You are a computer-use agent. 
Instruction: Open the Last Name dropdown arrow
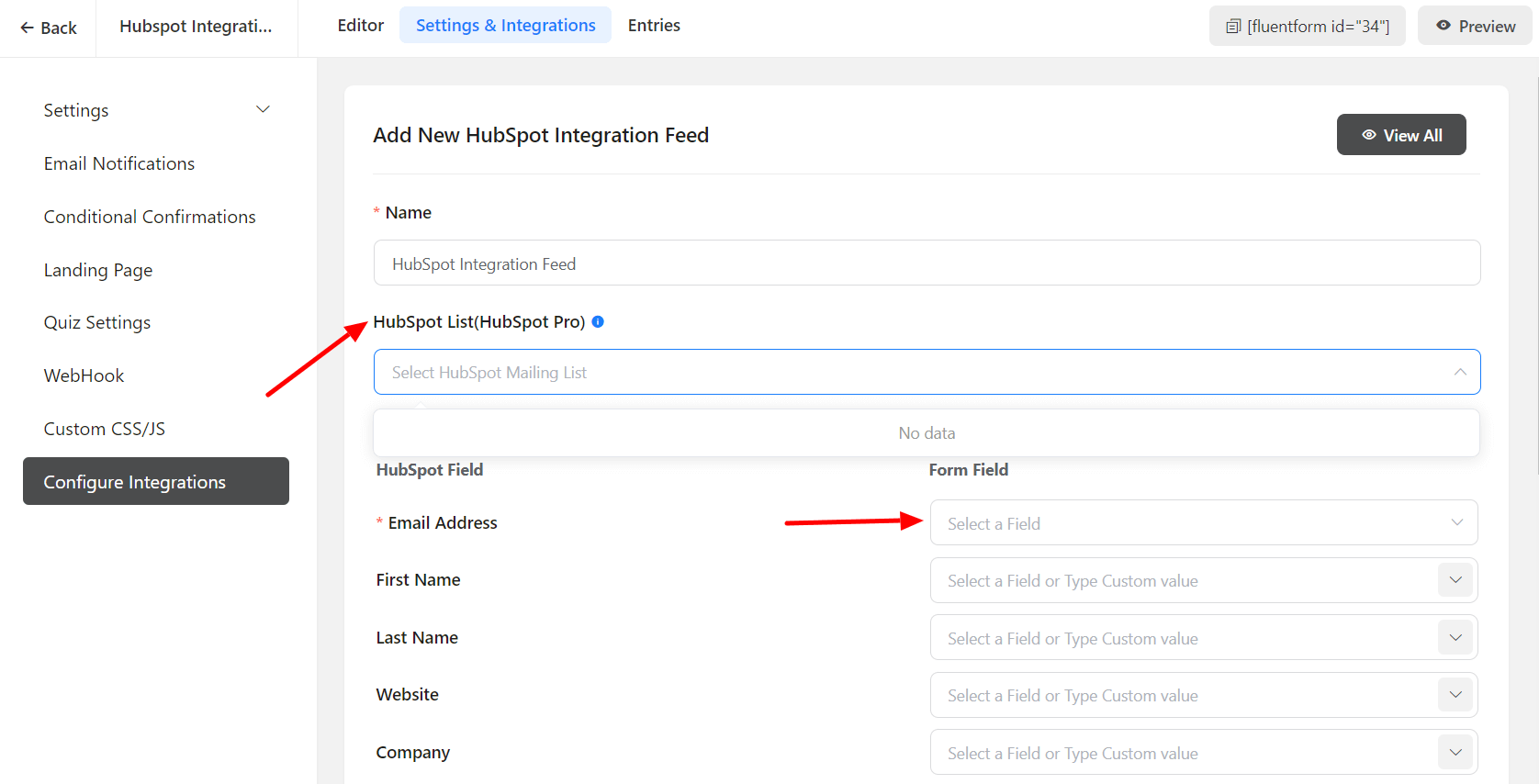(x=1455, y=638)
